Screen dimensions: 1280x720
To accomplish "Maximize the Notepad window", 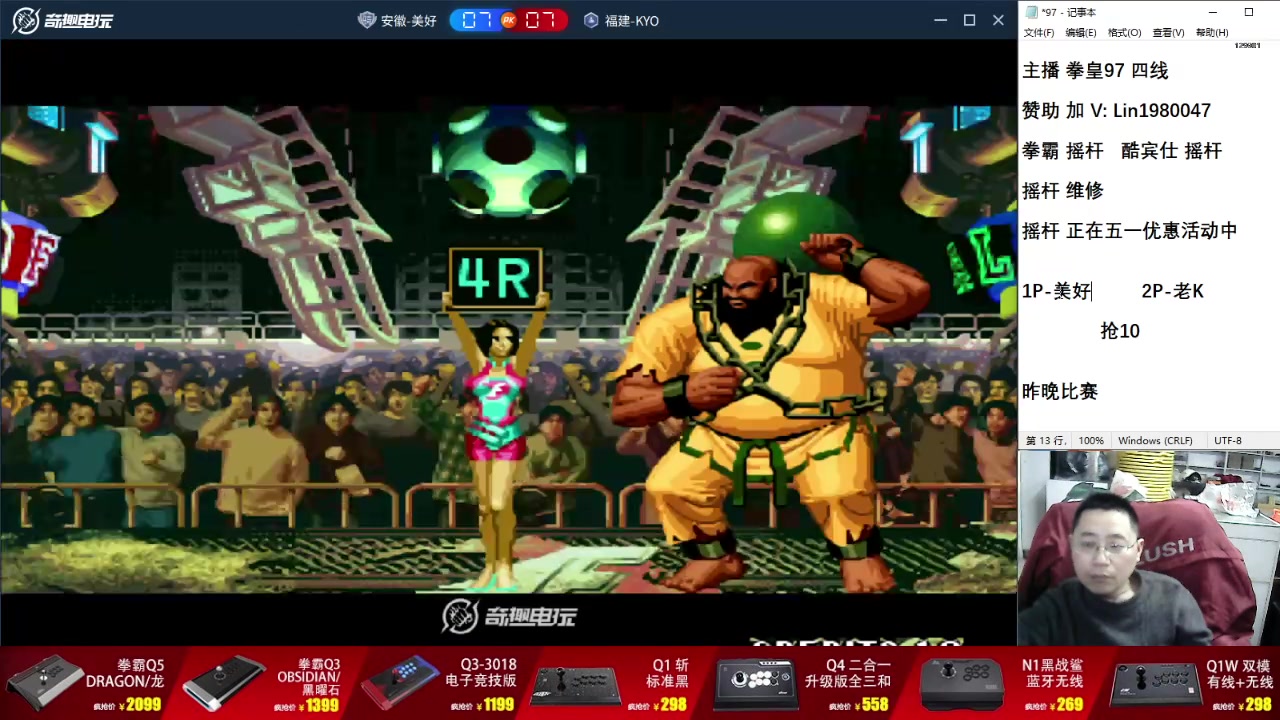I will tap(1249, 12).
